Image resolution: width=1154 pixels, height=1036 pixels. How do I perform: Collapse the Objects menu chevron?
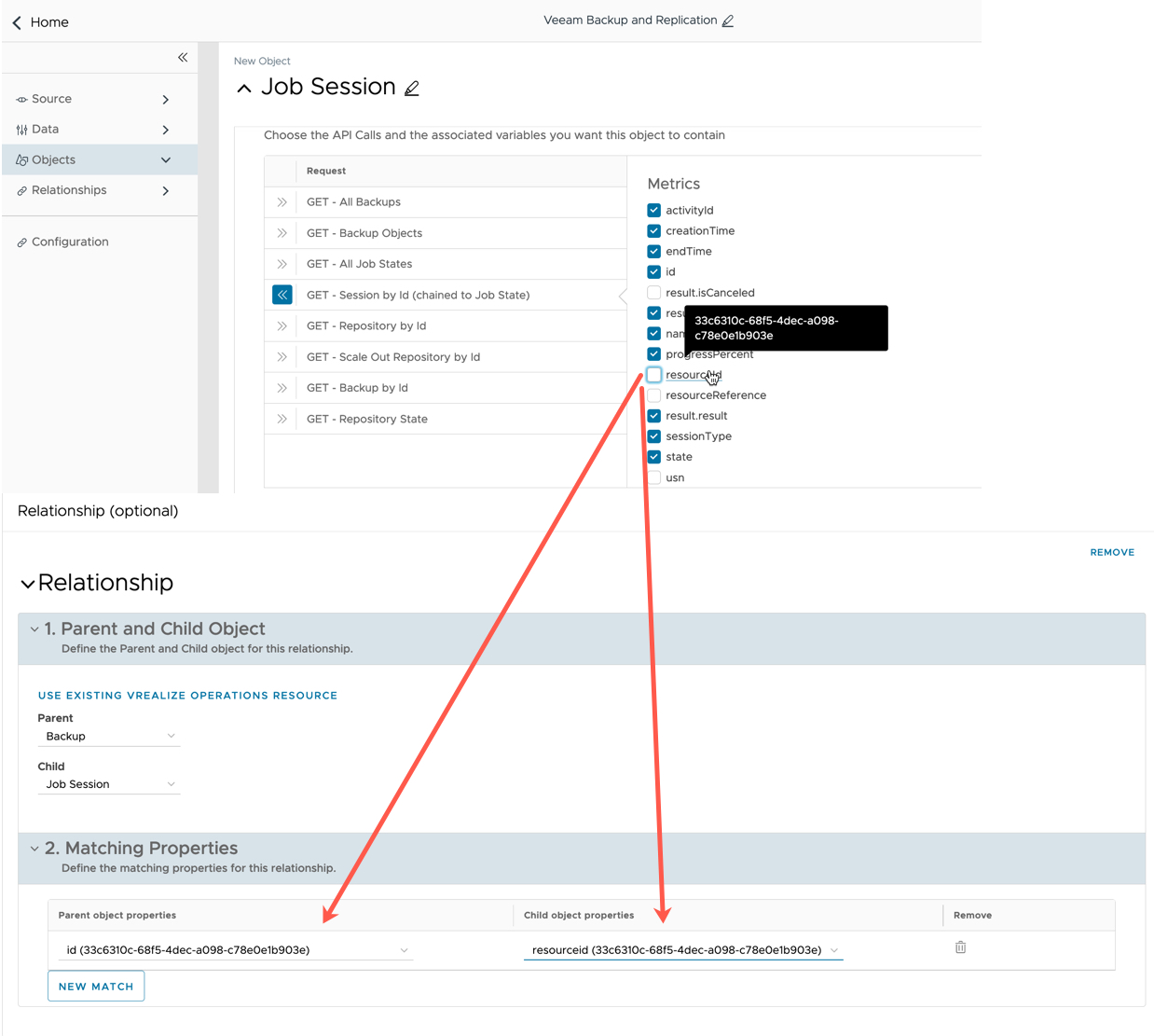point(166,160)
